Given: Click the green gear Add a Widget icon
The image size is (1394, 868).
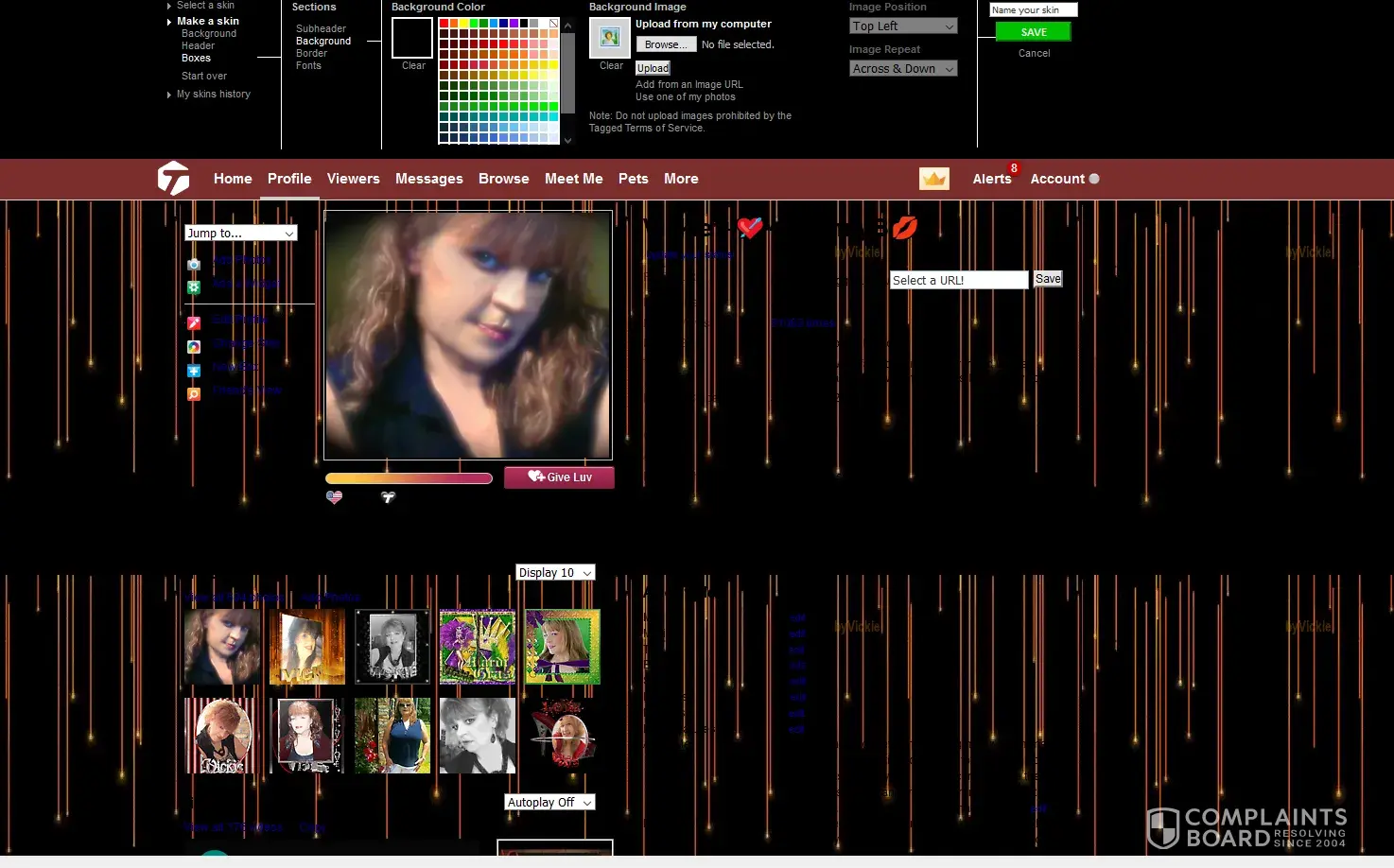Looking at the screenshot, I should (194, 287).
